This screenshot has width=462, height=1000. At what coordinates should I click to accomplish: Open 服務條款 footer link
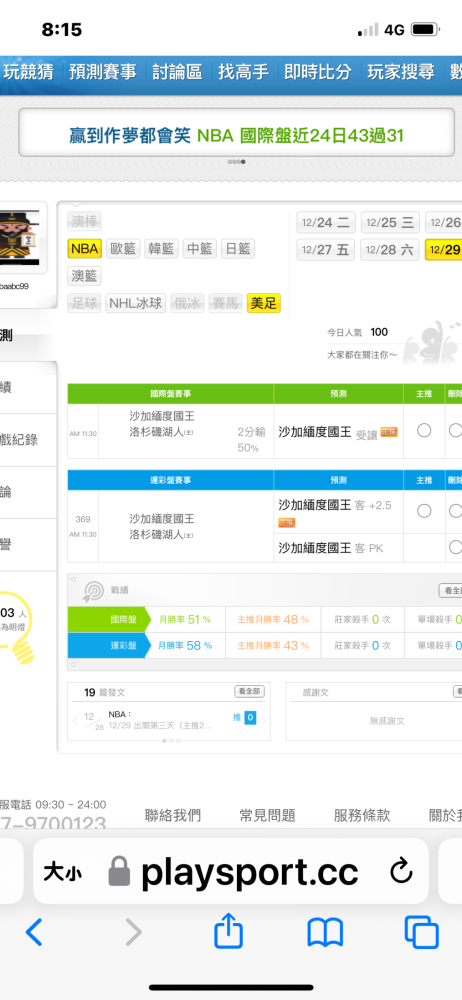tap(362, 815)
